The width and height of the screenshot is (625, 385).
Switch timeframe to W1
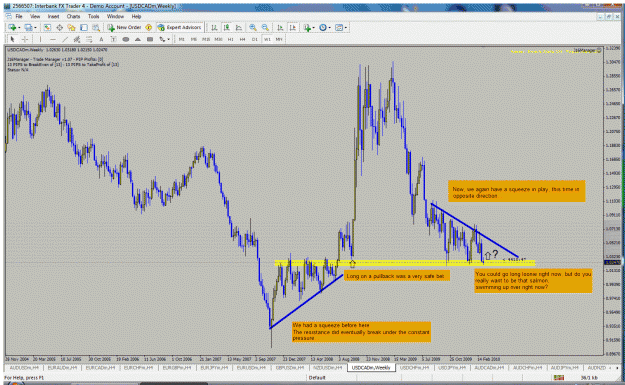click(x=267, y=39)
